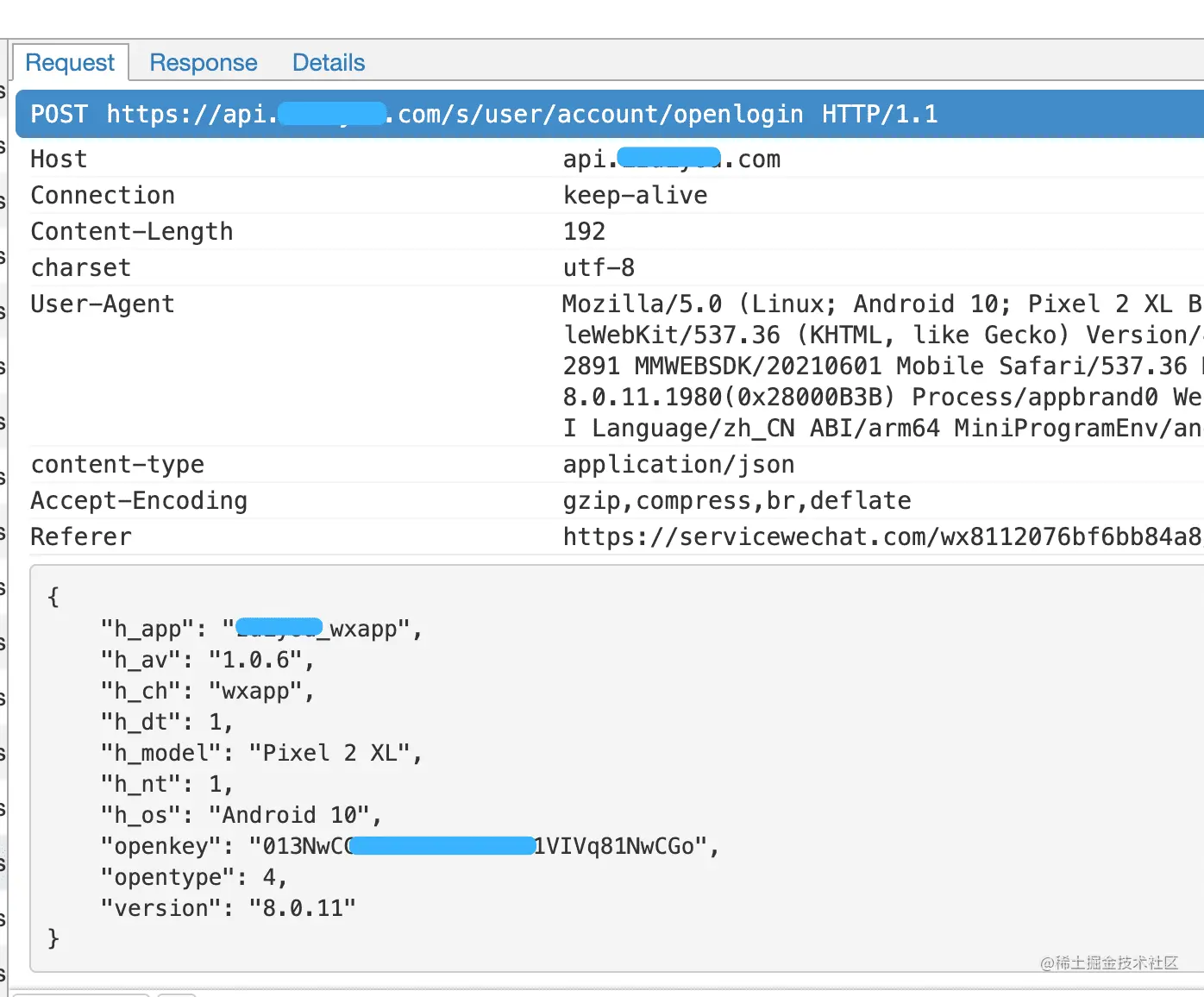Click the Content-Length value 192

click(584, 232)
